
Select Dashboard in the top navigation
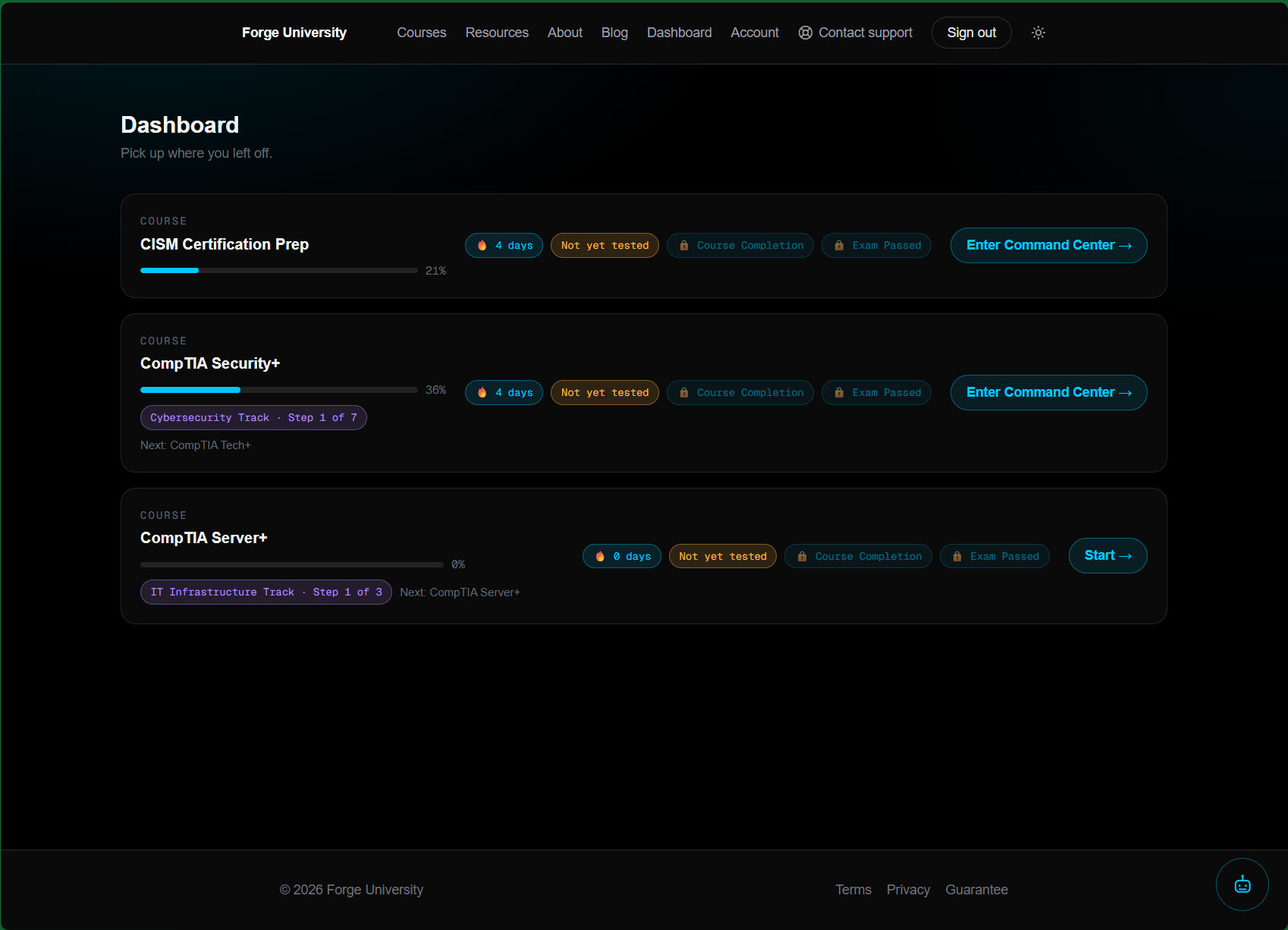[x=679, y=33]
